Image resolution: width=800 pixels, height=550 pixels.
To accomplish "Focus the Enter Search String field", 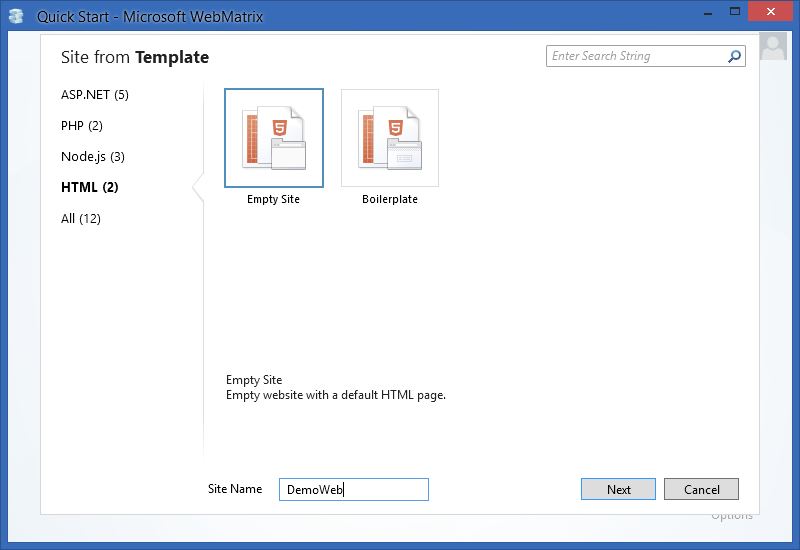I will click(645, 56).
